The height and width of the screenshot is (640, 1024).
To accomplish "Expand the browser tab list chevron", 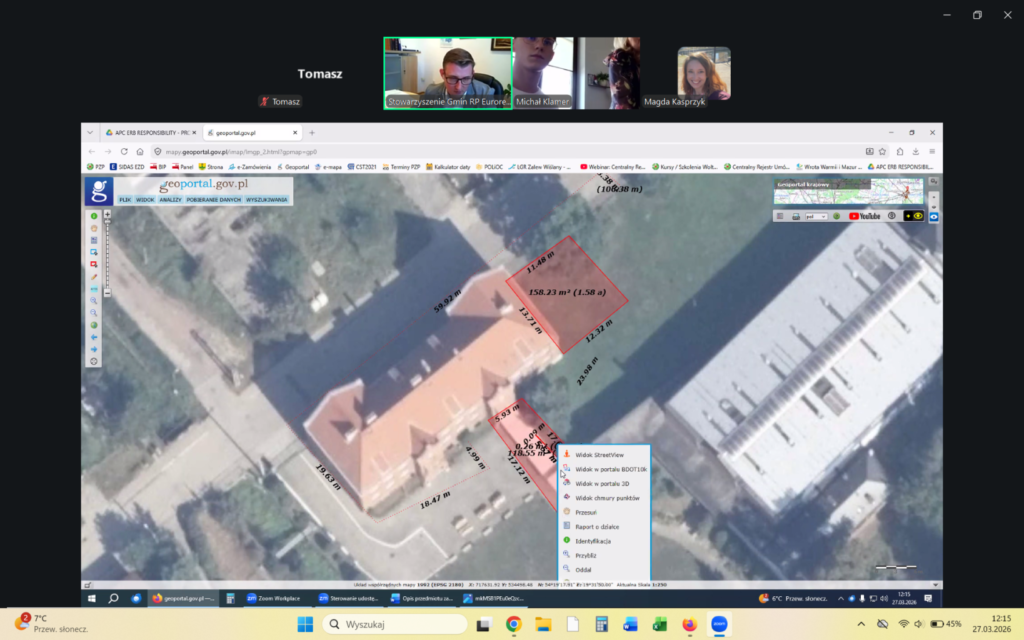I will click(x=91, y=132).
